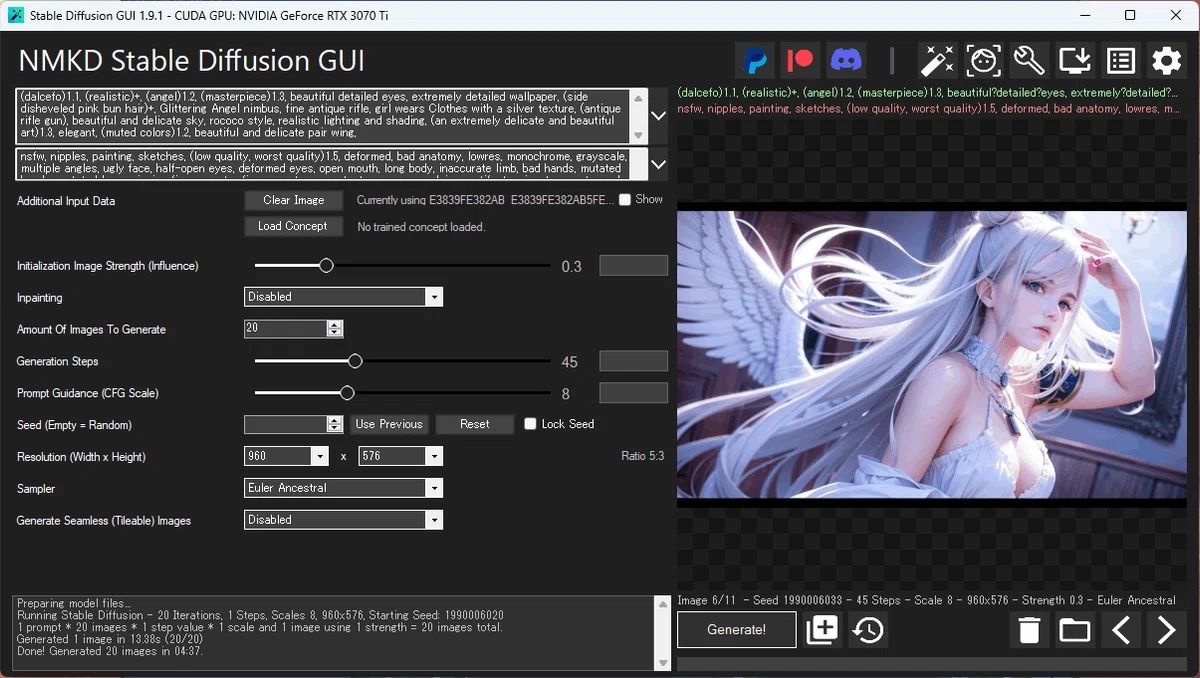Toggle the Show init image checkbox
Viewport: 1200px width, 678px height.
(625, 200)
